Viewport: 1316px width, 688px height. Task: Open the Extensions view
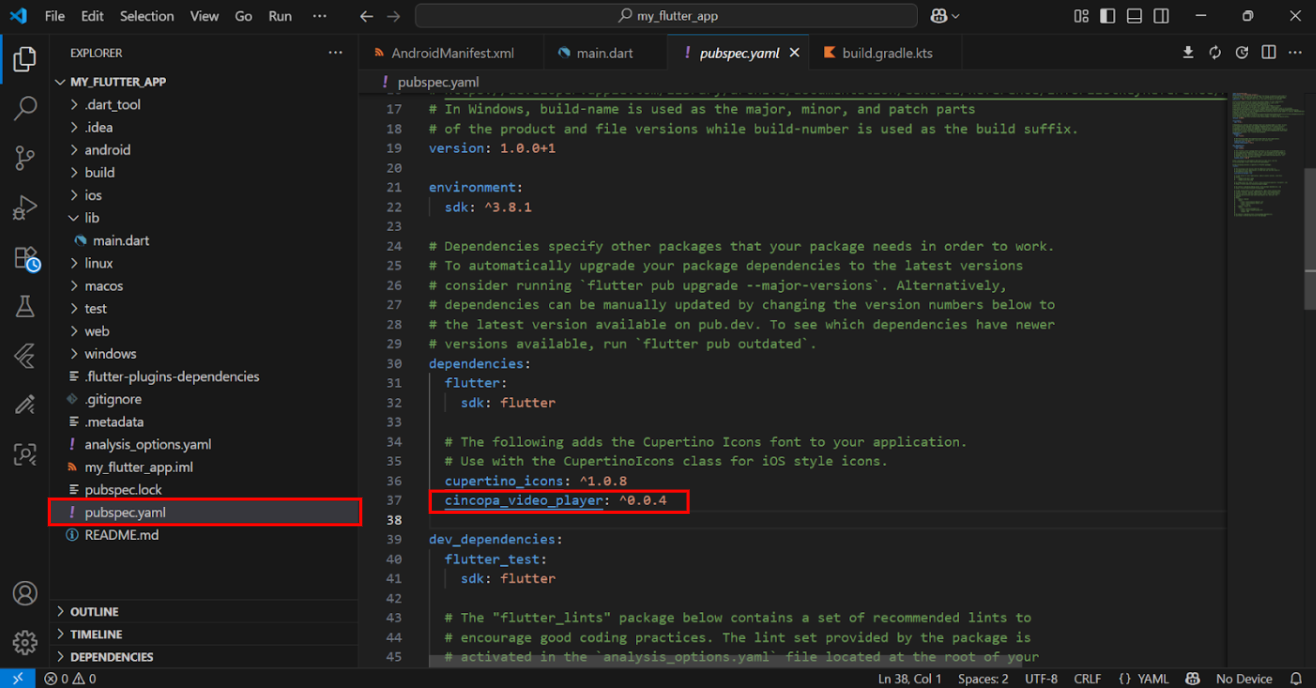coord(25,258)
